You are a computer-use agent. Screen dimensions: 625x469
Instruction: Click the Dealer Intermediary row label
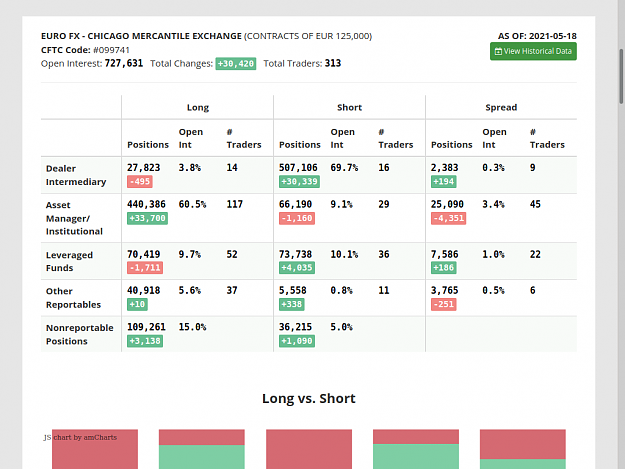(x=76, y=175)
